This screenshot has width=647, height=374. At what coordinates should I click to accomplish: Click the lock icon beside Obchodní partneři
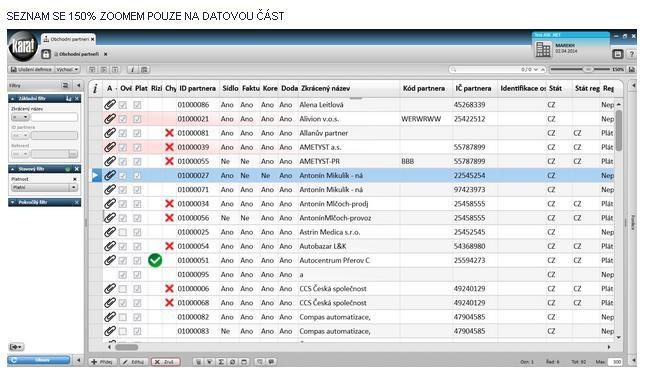[46, 54]
